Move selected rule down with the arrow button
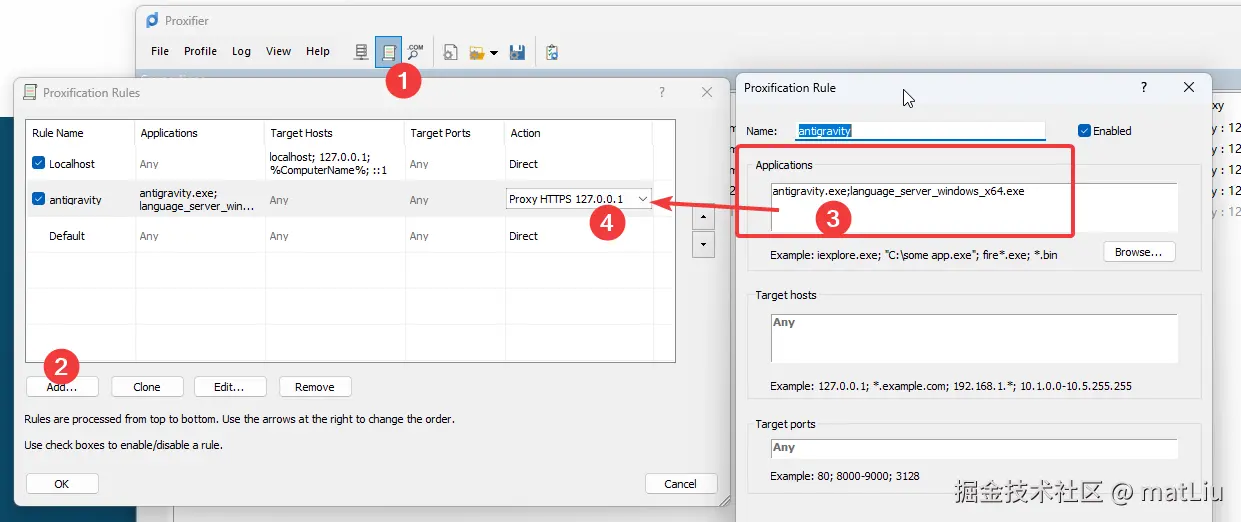The height and width of the screenshot is (522, 1241). [703, 244]
